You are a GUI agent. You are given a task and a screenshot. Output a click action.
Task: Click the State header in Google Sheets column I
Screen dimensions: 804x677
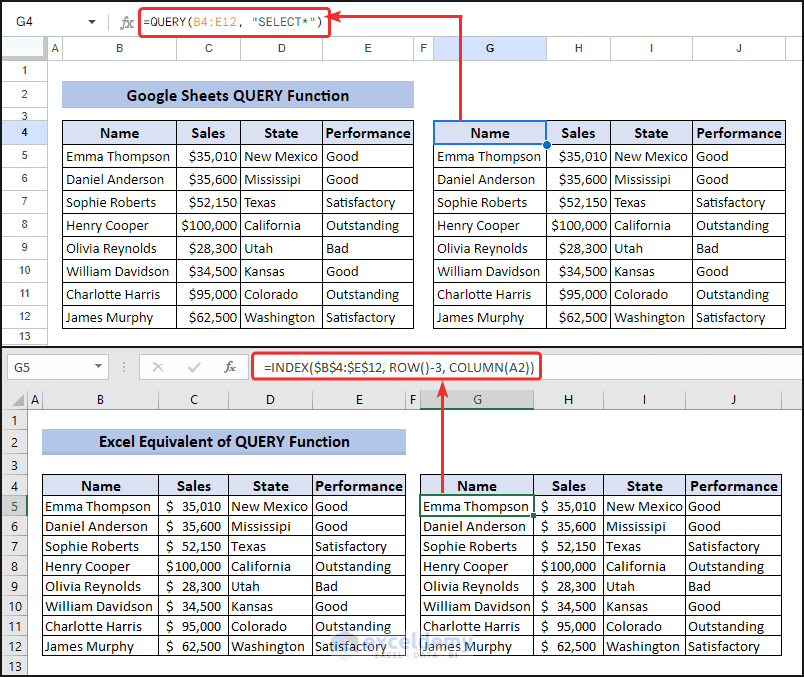[x=651, y=133]
